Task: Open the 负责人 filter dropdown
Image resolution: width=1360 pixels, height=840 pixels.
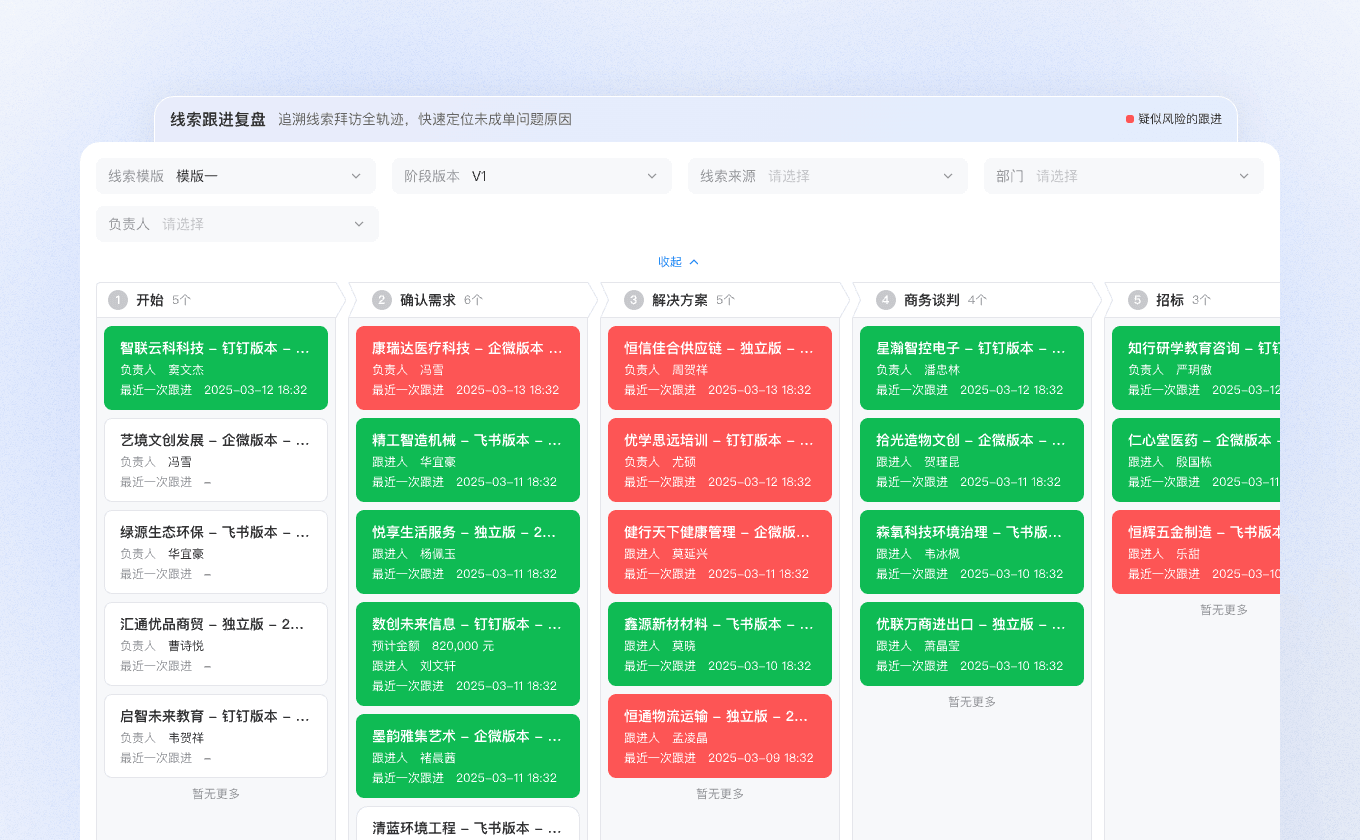Action: point(237,224)
